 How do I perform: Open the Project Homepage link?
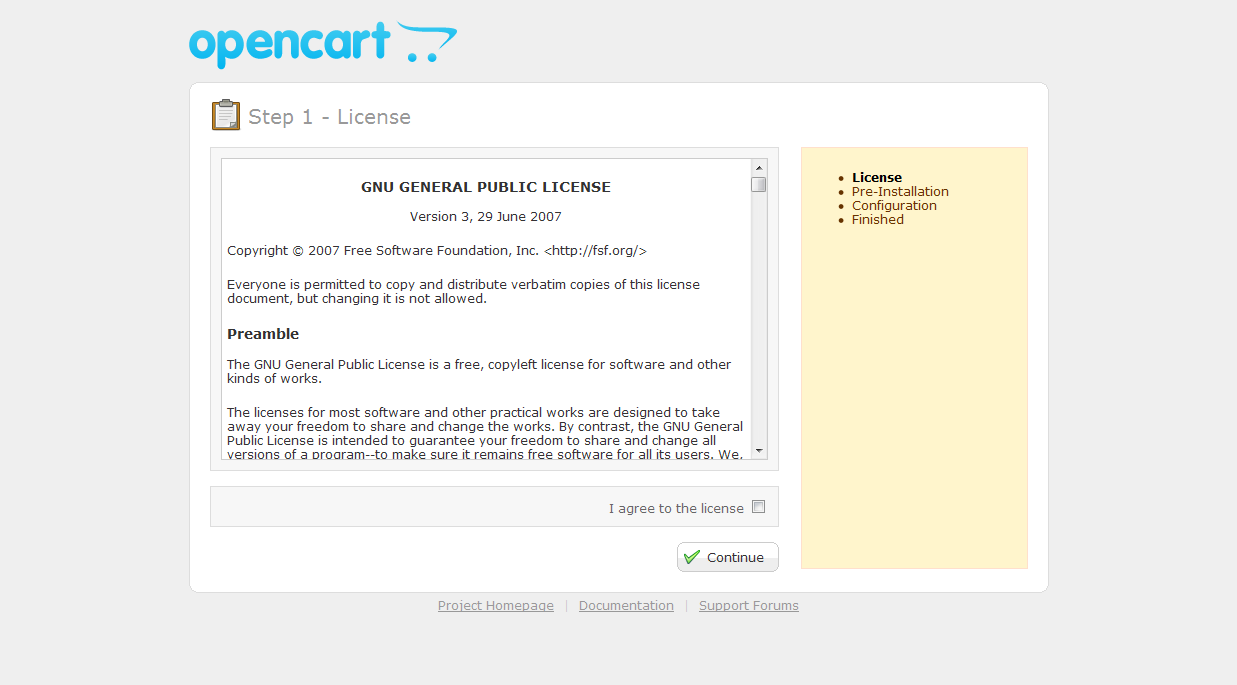point(495,606)
